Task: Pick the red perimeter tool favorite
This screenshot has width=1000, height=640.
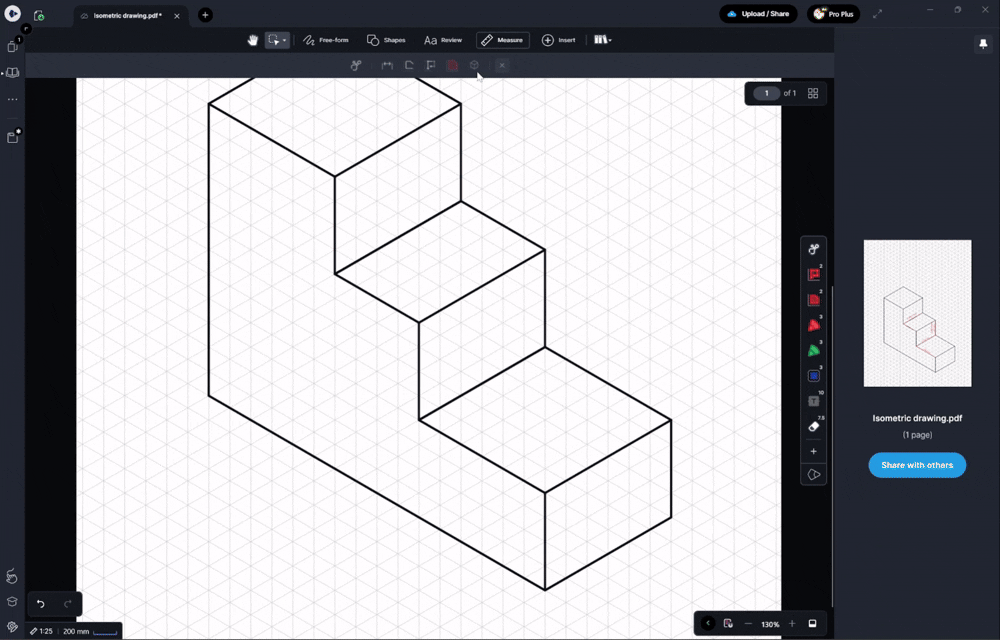Action: 814,275
